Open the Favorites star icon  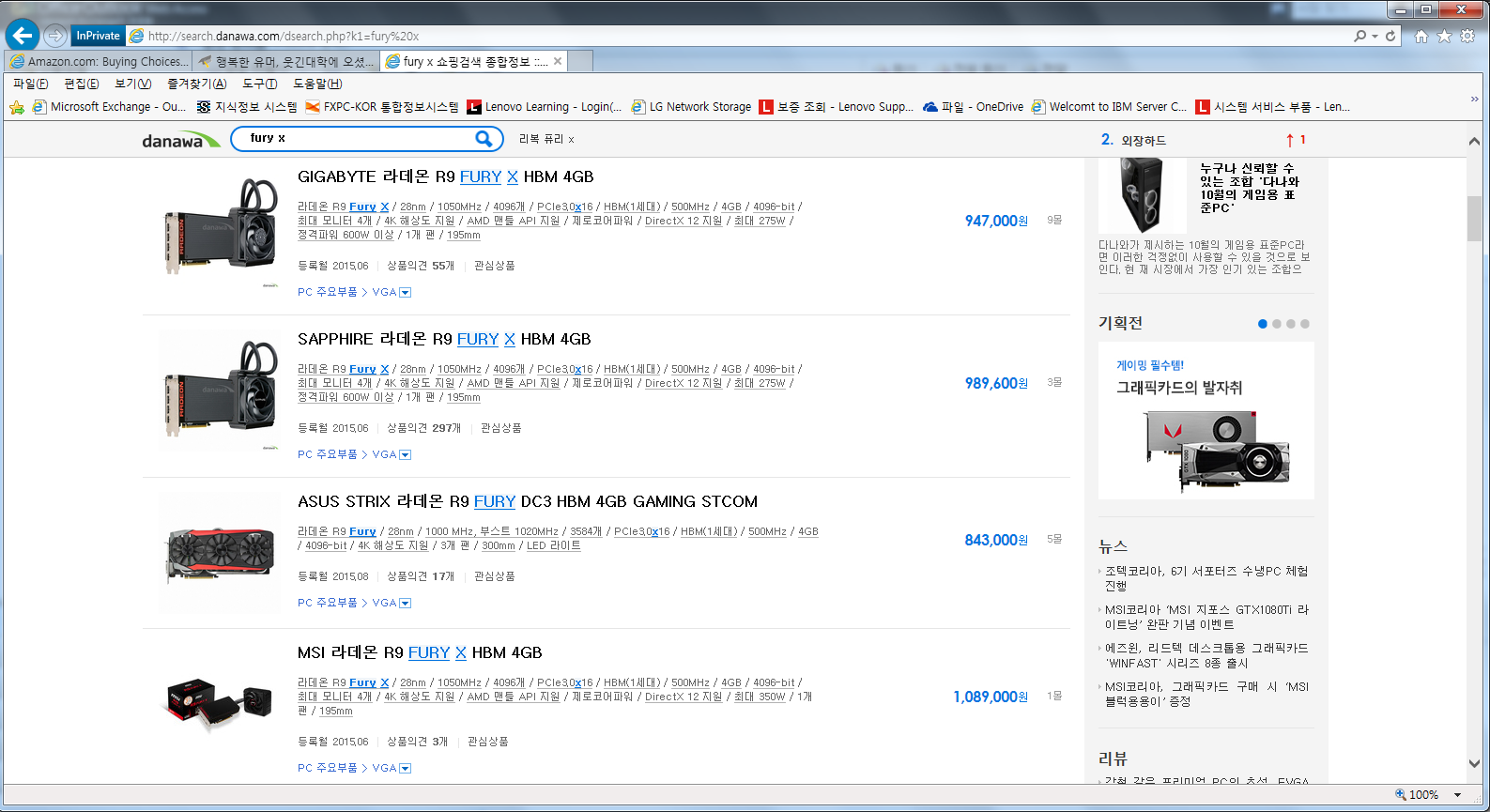coord(1444,36)
